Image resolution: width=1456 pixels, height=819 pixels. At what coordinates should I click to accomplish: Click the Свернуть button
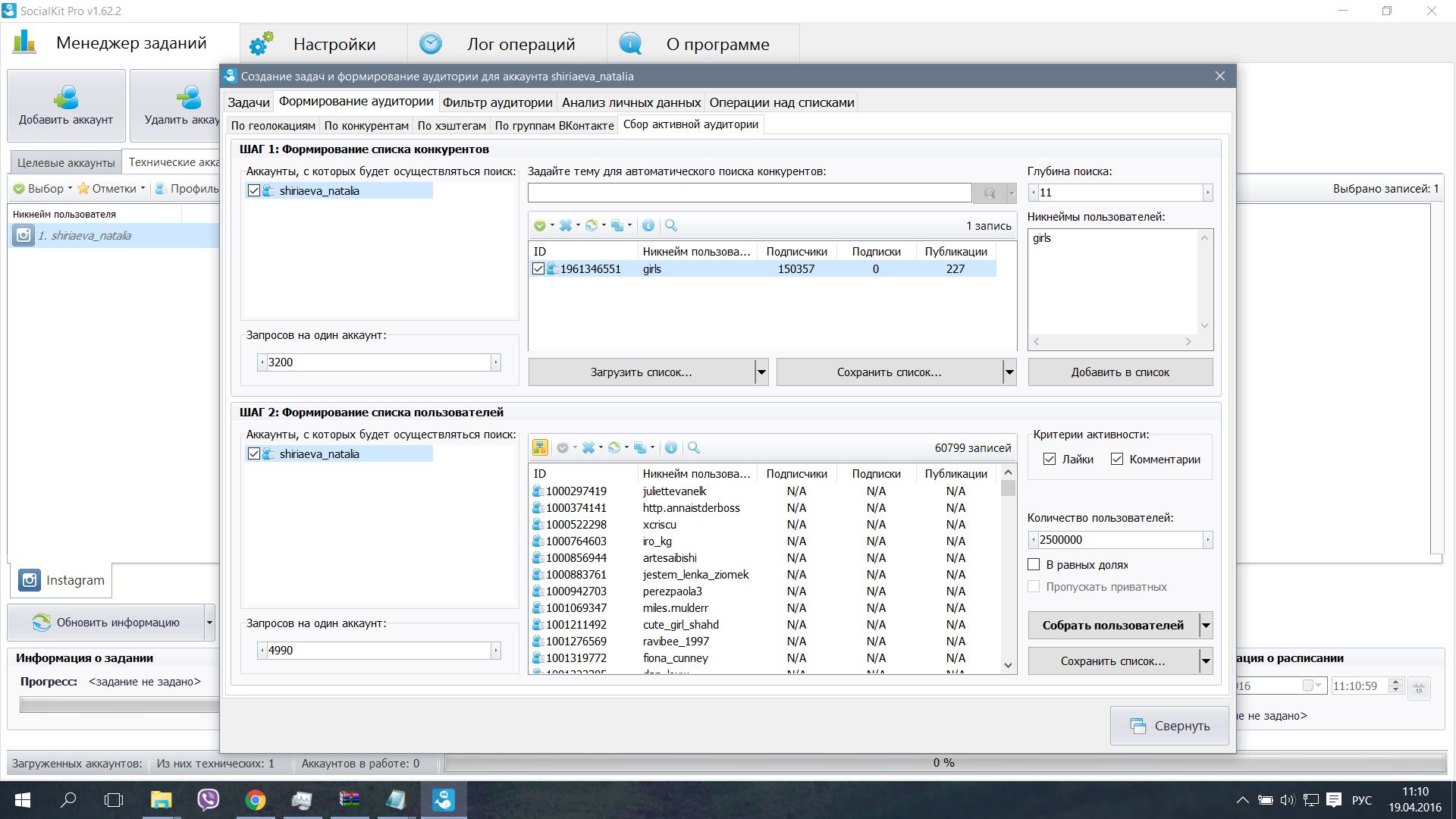[1169, 726]
